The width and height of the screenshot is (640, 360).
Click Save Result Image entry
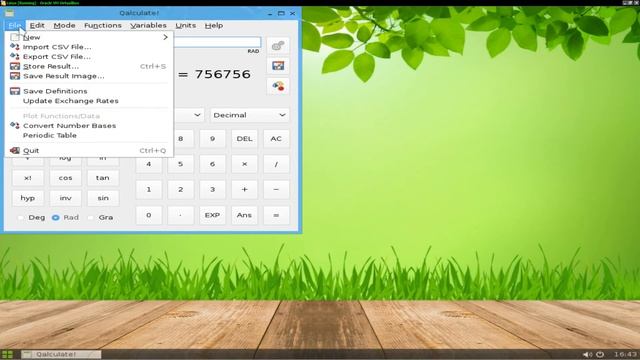(x=89, y=76)
